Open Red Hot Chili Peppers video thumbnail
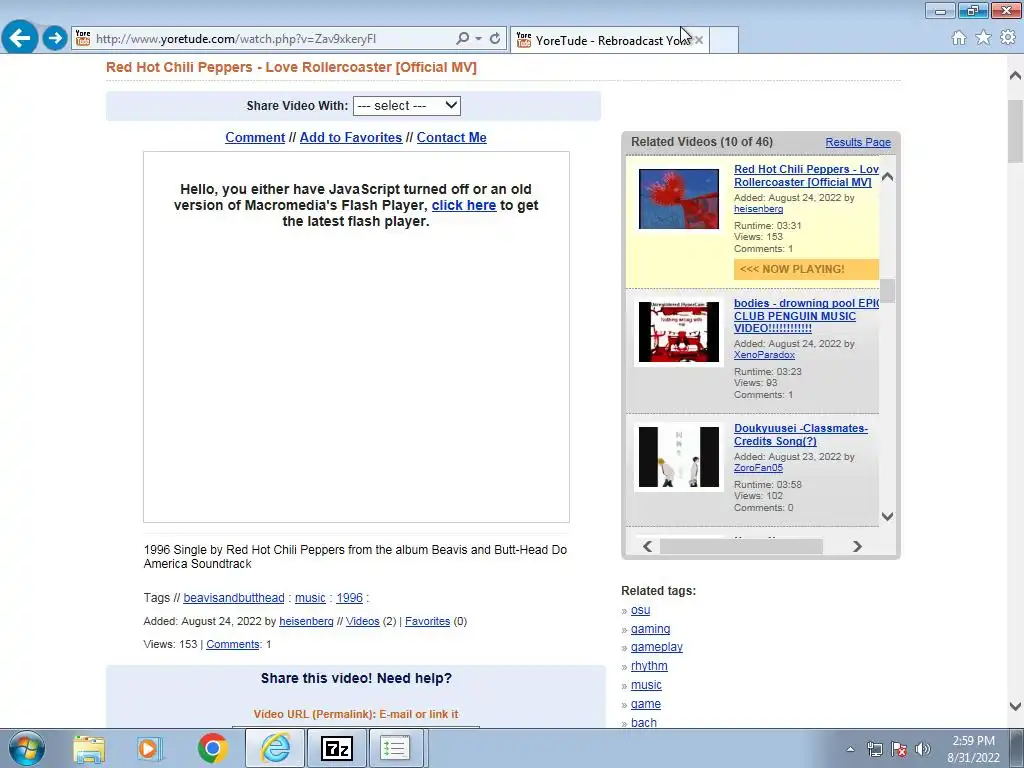Viewport: 1024px width, 768px height. [679, 199]
